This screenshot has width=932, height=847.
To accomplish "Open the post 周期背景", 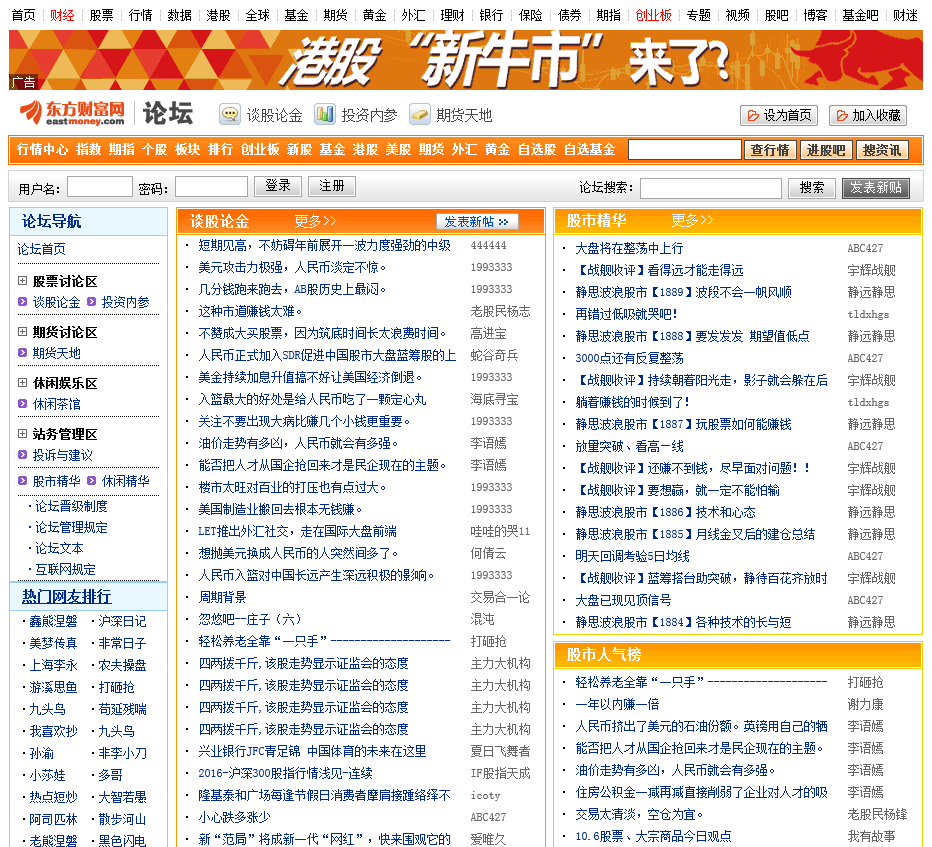I will tap(222, 597).
